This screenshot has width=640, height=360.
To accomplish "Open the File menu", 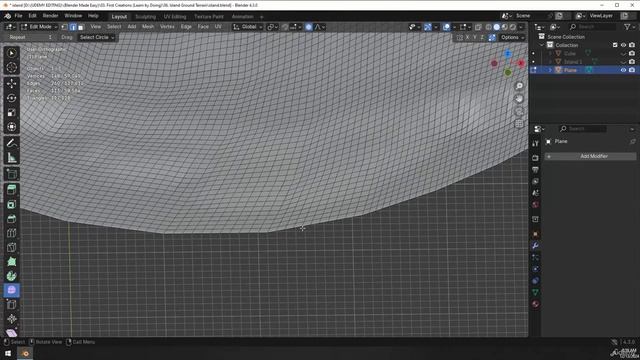I will [18, 16].
